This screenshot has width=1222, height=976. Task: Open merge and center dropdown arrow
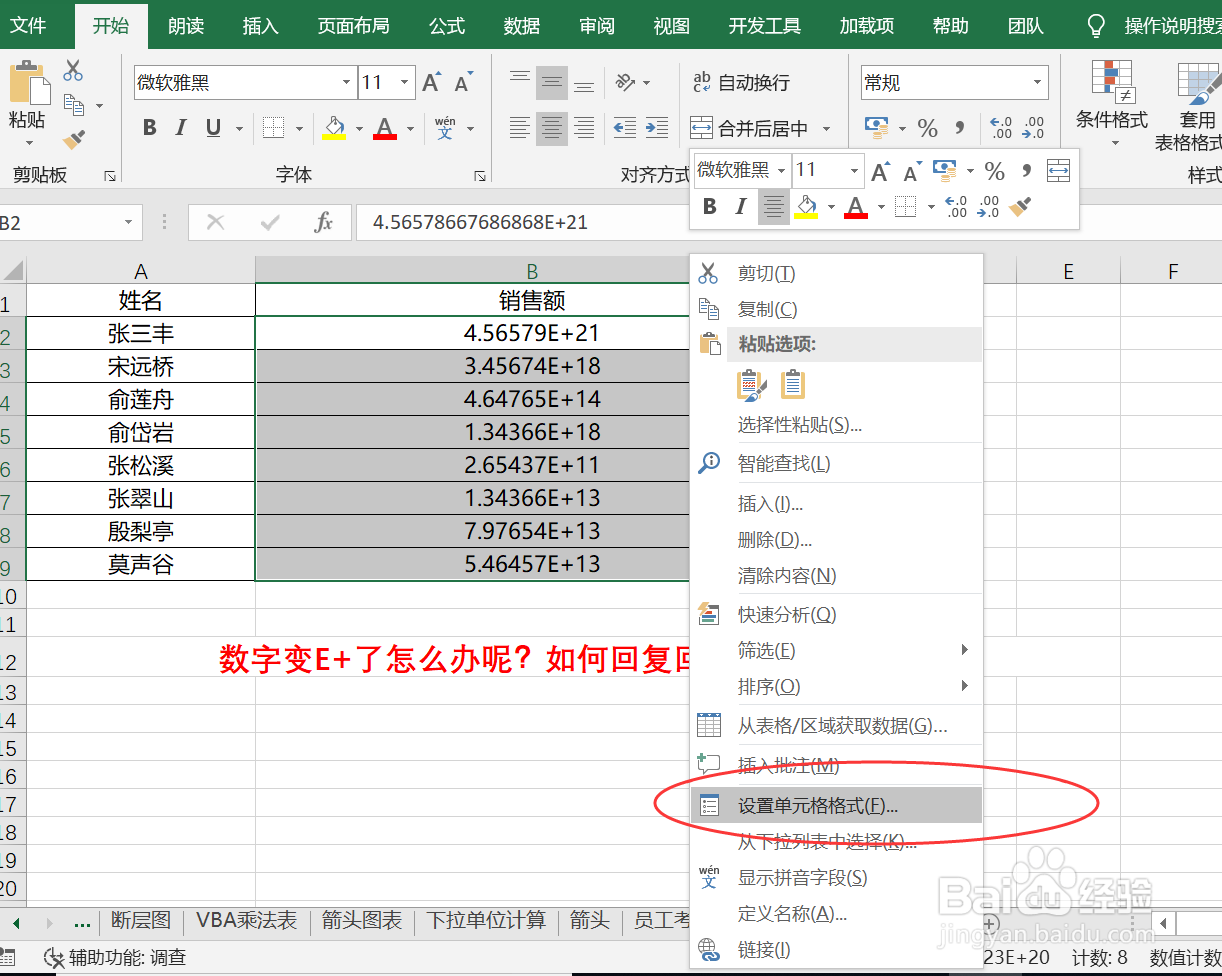pyautogui.click(x=826, y=129)
